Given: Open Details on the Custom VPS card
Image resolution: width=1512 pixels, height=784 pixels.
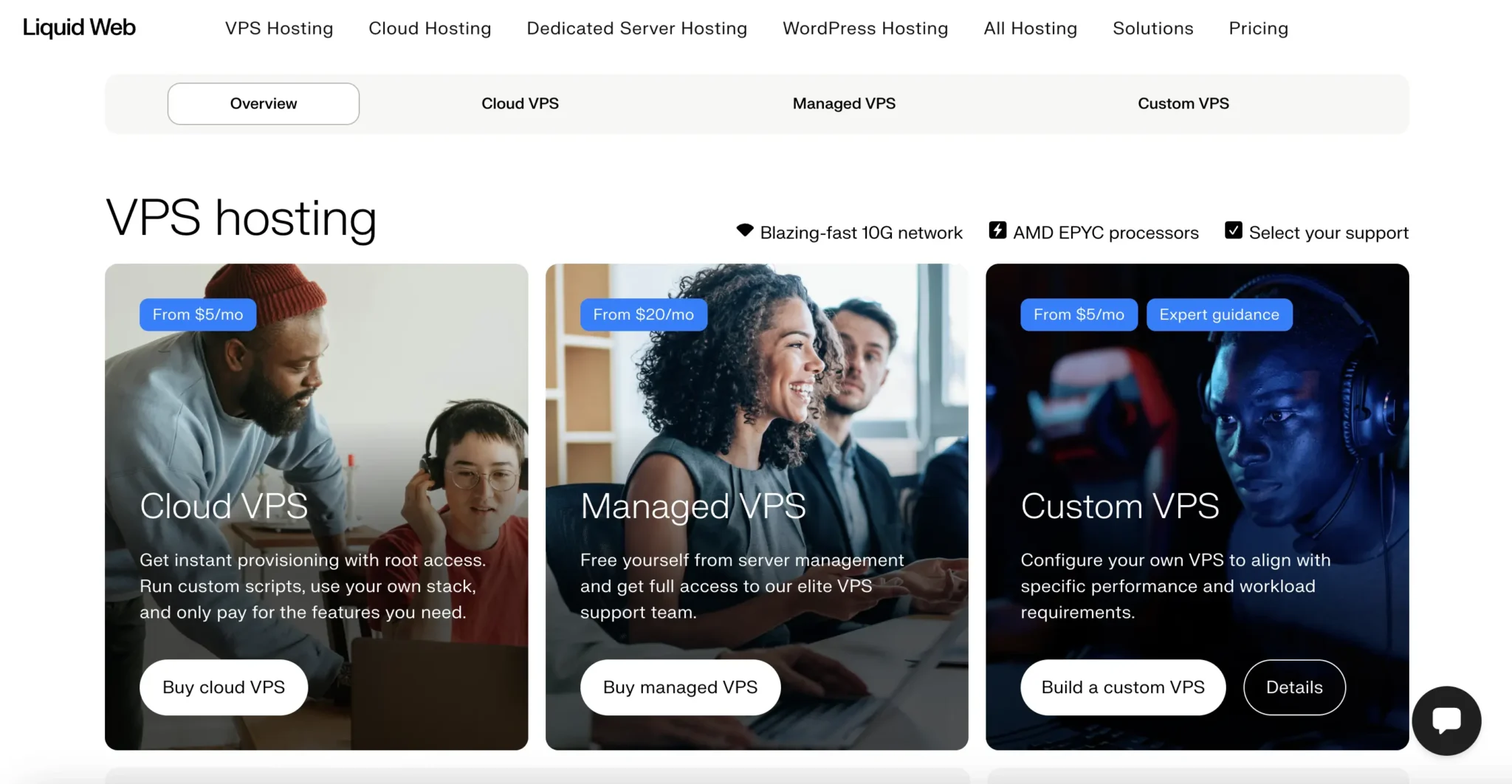Looking at the screenshot, I should tap(1293, 687).
